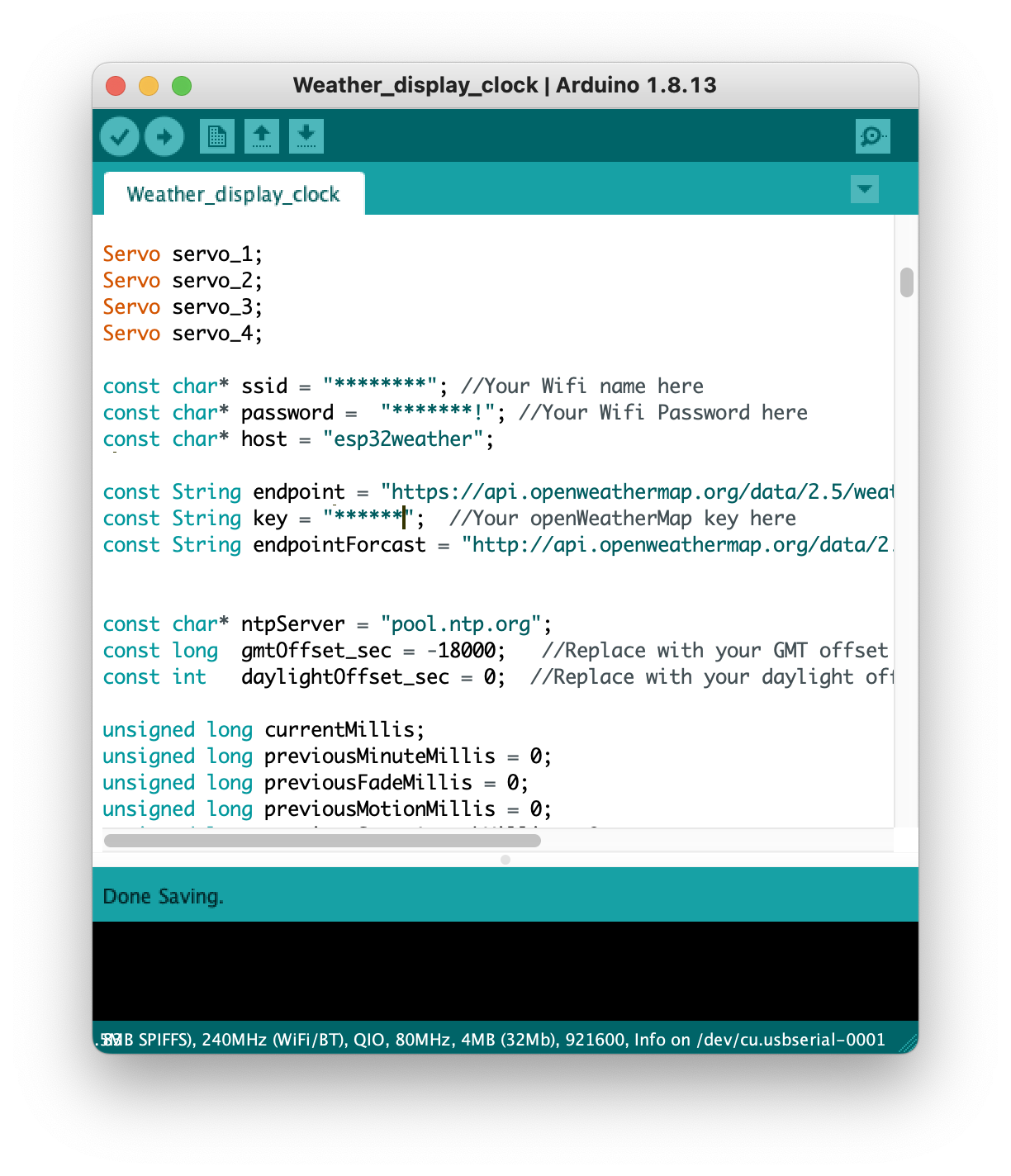The width and height of the screenshot is (1011, 1176).
Task: Click inside the black console output area
Action: point(505,970)
